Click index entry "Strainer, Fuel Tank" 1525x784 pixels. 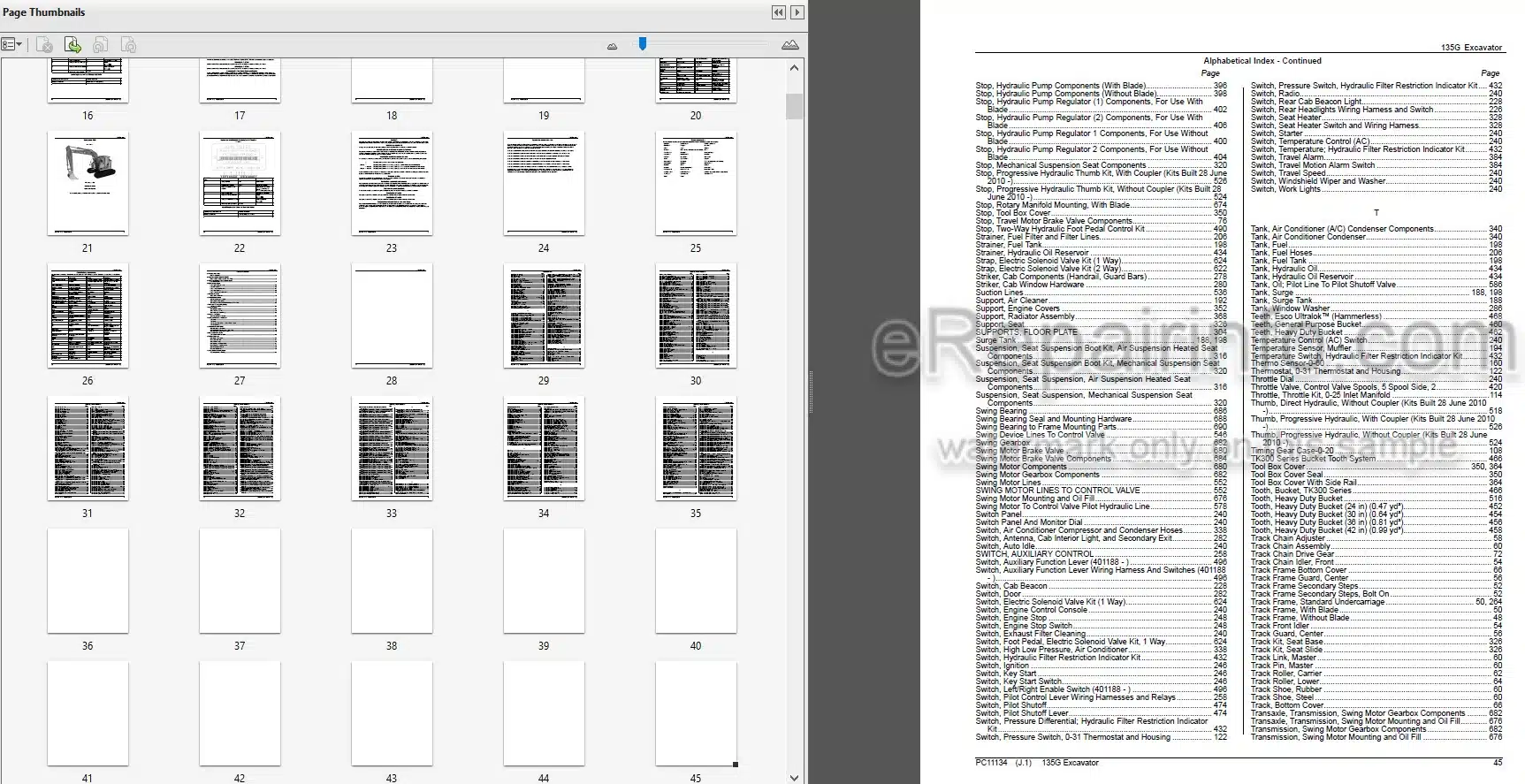(1102, 245)
